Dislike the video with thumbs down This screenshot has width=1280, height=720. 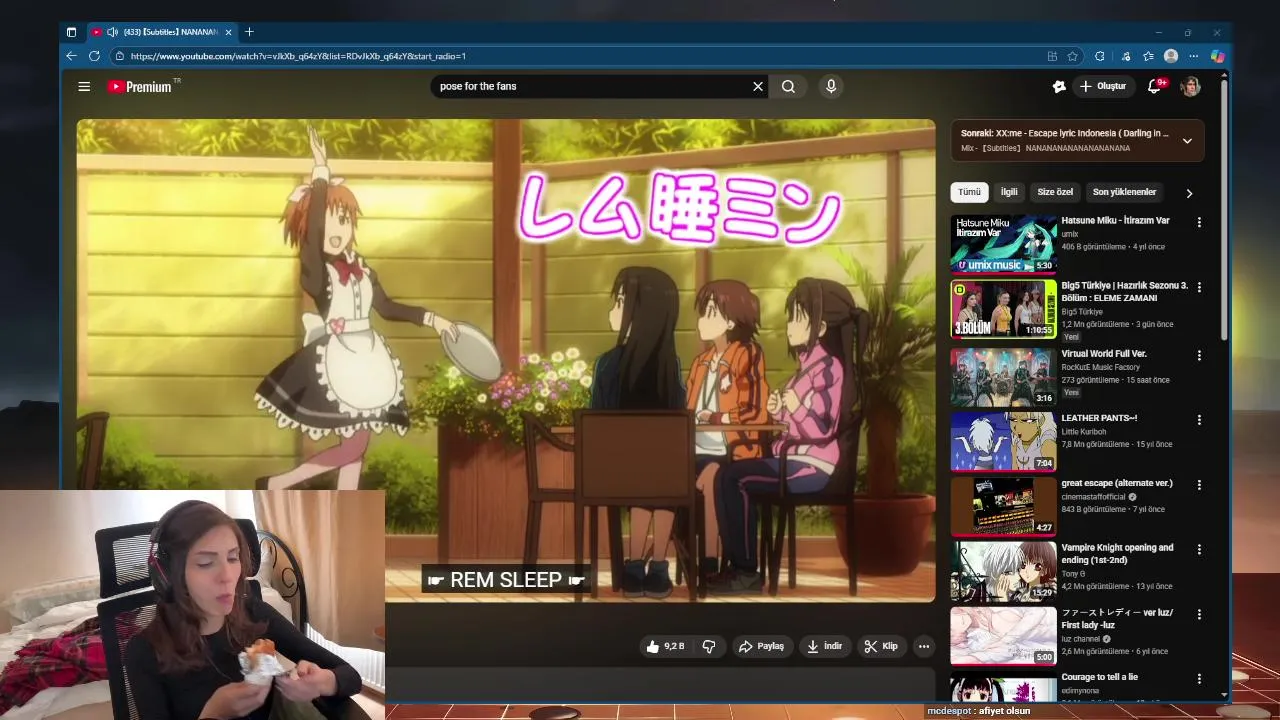click(x=709, y=646)
